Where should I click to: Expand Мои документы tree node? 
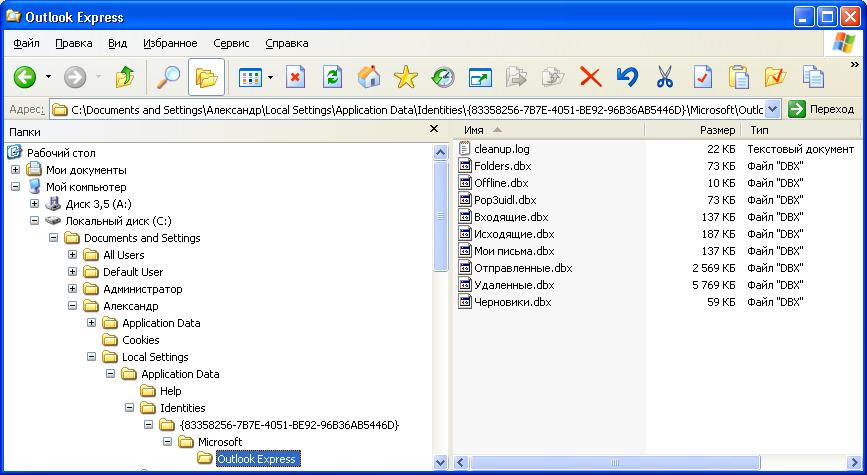click(x=15, y=170)
